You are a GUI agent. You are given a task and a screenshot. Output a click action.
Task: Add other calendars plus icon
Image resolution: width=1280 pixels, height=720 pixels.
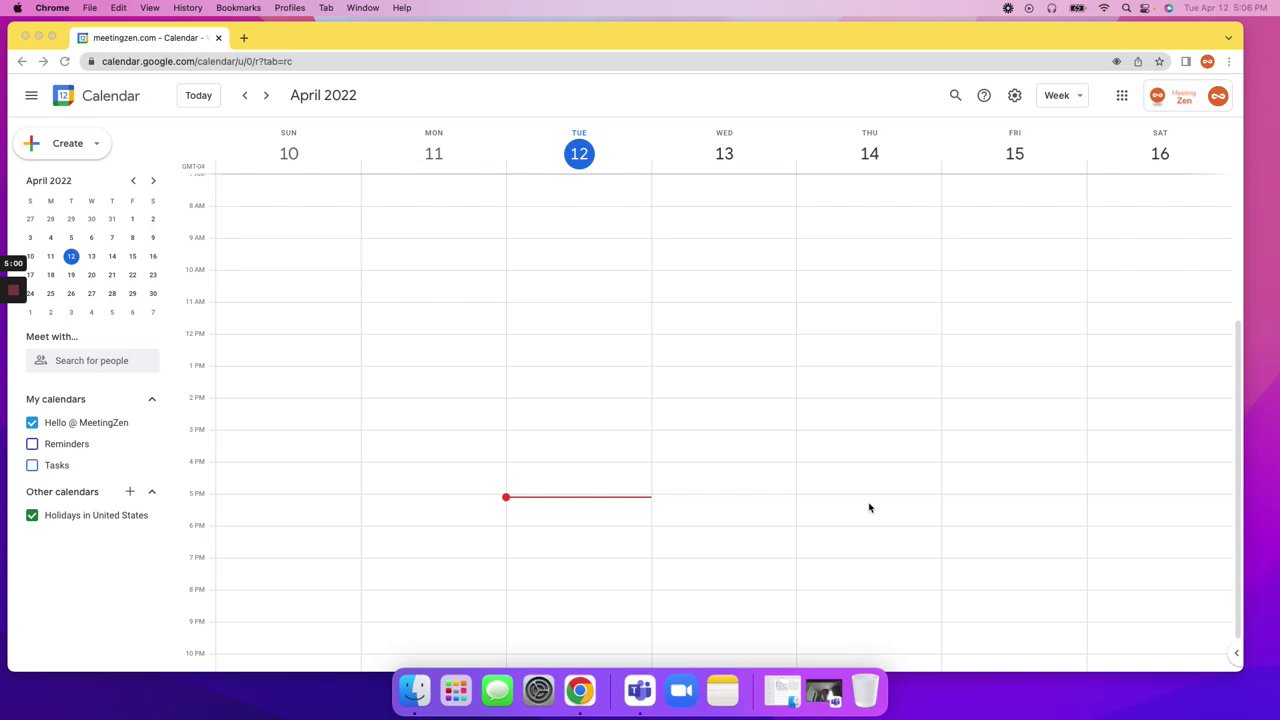coord(129,492)
